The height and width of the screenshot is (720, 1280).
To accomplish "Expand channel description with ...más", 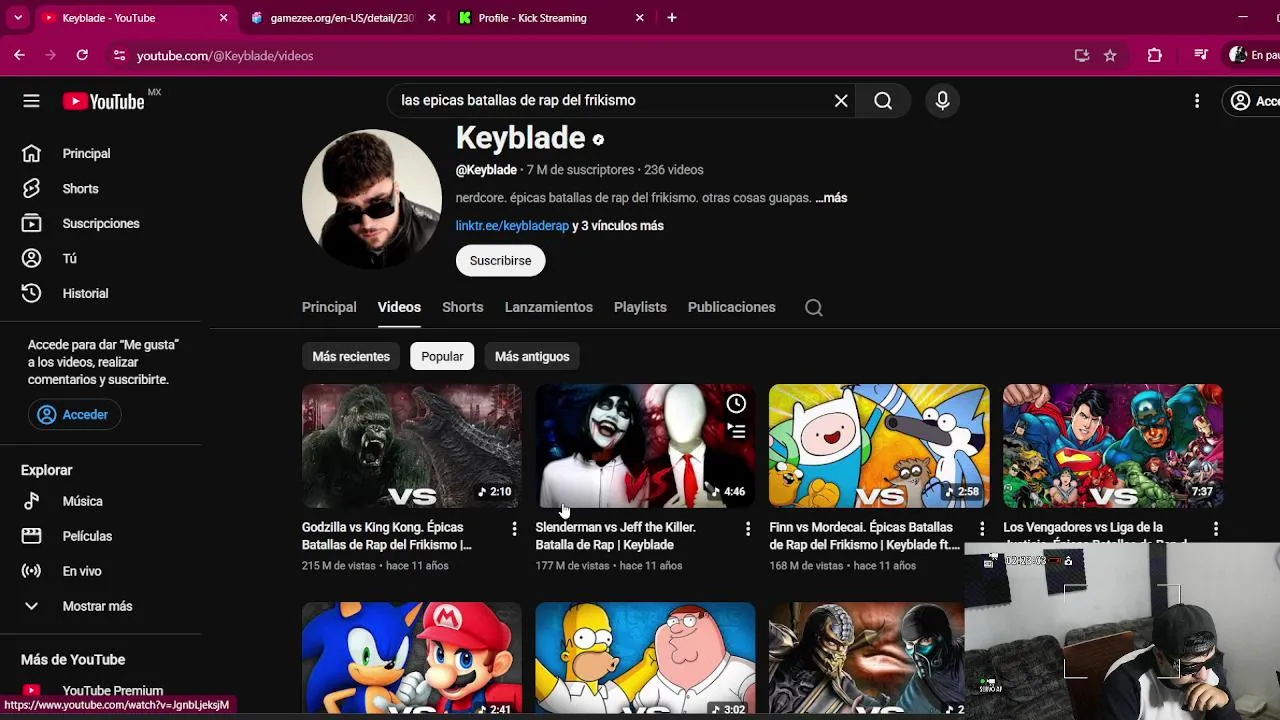I will pos(831,198).
